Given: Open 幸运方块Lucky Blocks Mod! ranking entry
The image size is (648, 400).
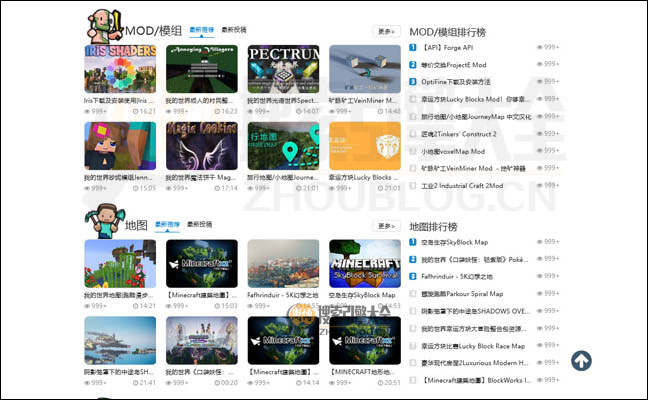Looking at the screenshot, I should click(475, 99).
